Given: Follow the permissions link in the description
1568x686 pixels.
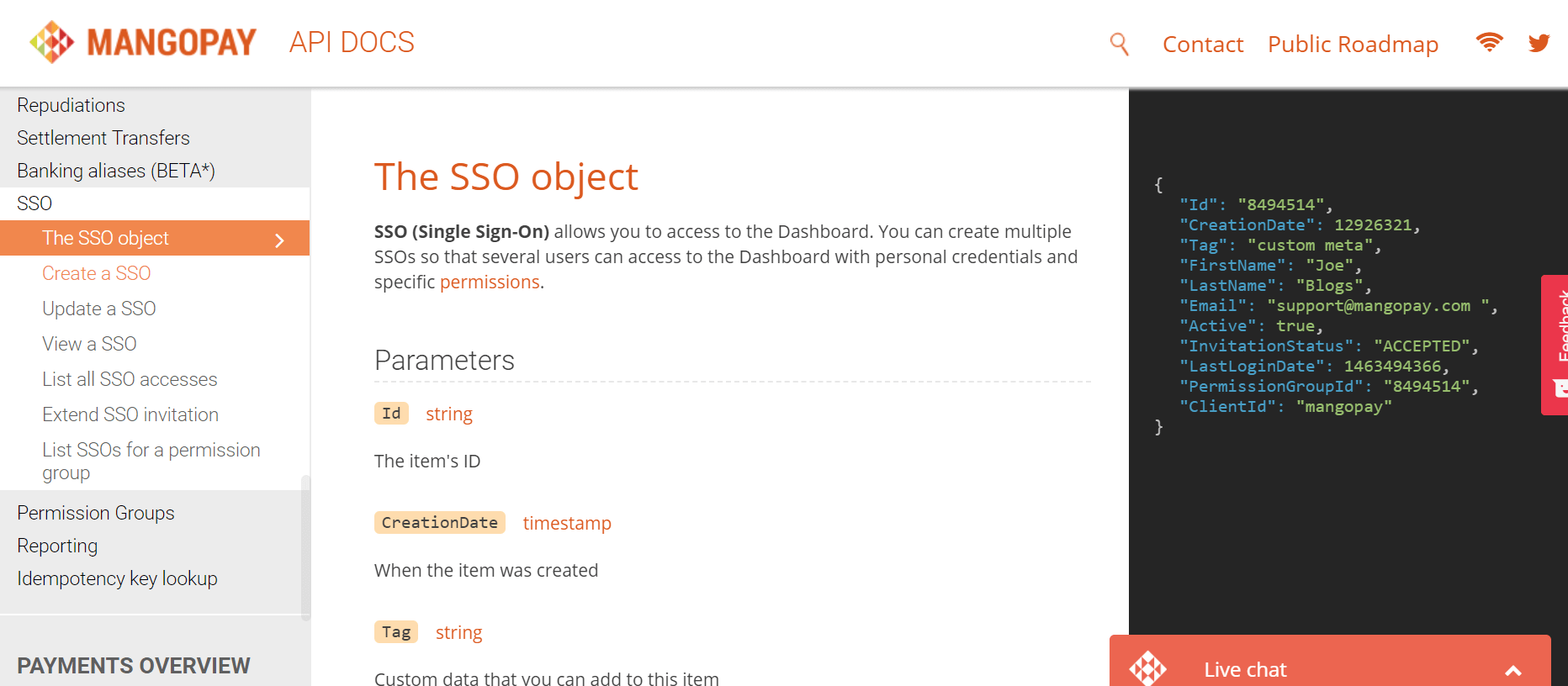Looking at the screenshot, I should 490,282.
